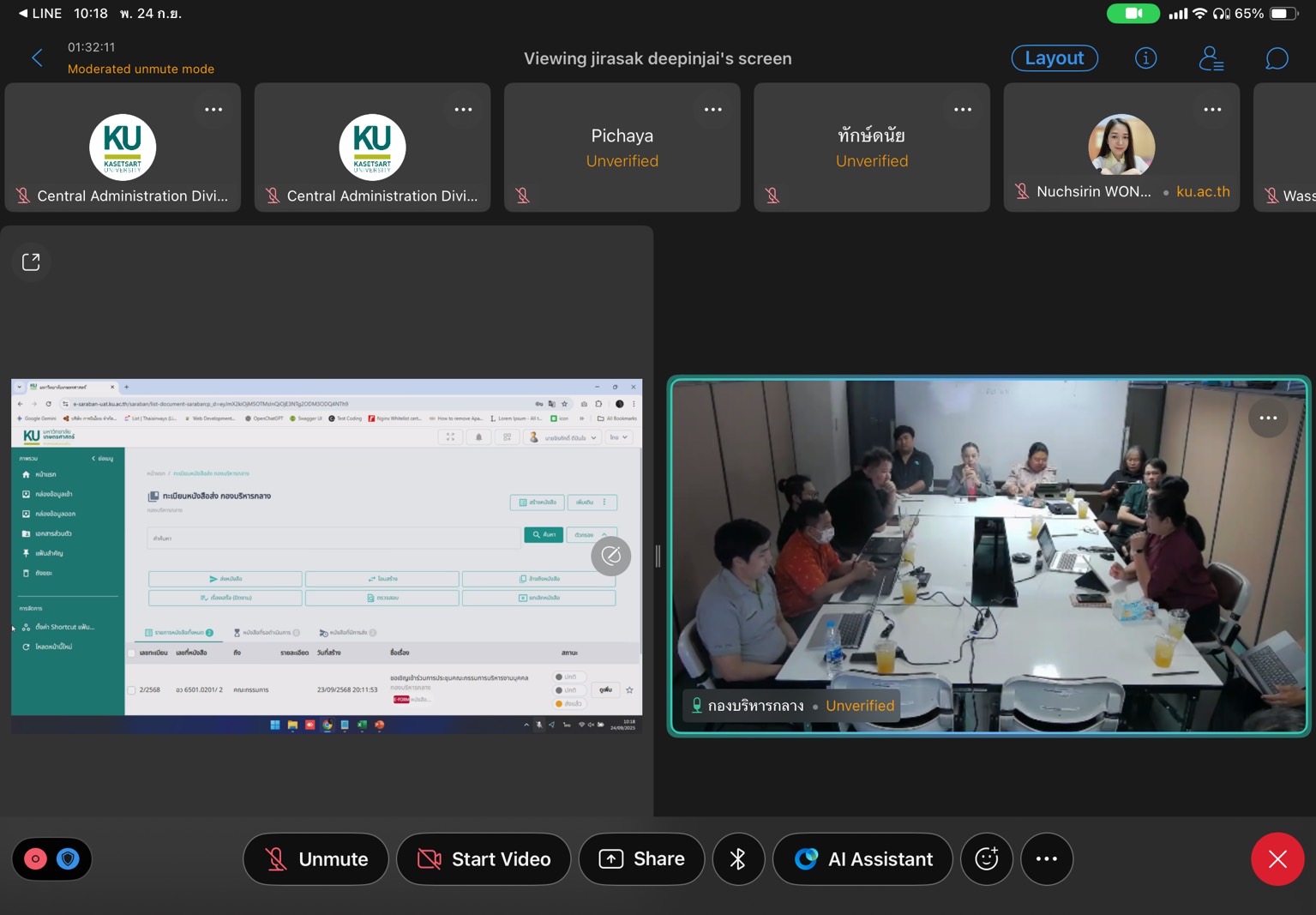Tap the Bluetooth audio icon
Image resolution: width=1316 pixels, height=915 pixels.
(x=738, y=858)
